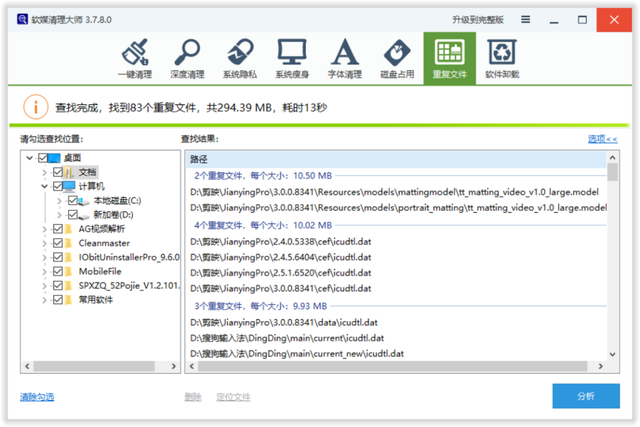Image resolution: width=640 pixels, height=427 pixels.
Task: Open 深度清理 magnifier tool
Action: 187,58
